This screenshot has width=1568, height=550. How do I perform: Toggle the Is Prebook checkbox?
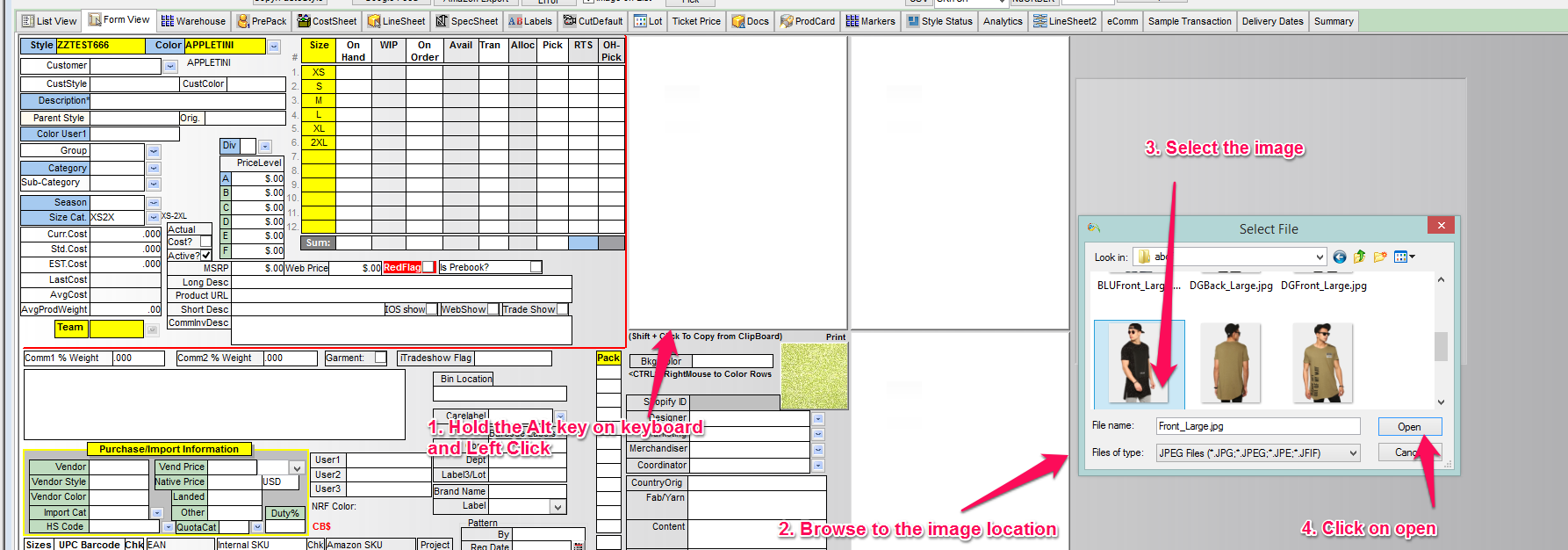click(x=536, y=267)
